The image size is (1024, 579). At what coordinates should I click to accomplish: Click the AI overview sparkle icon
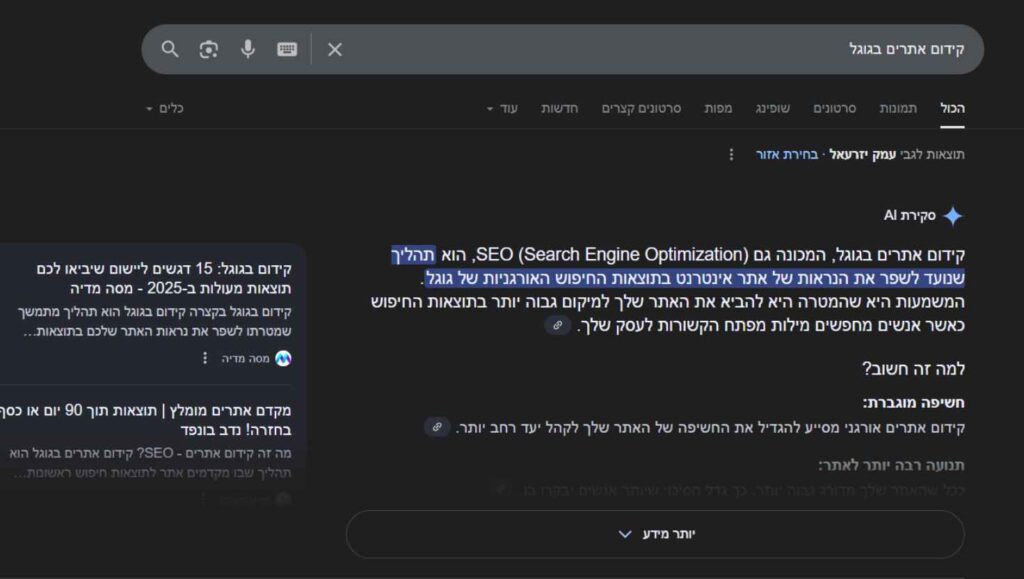(x=953, y=215)
